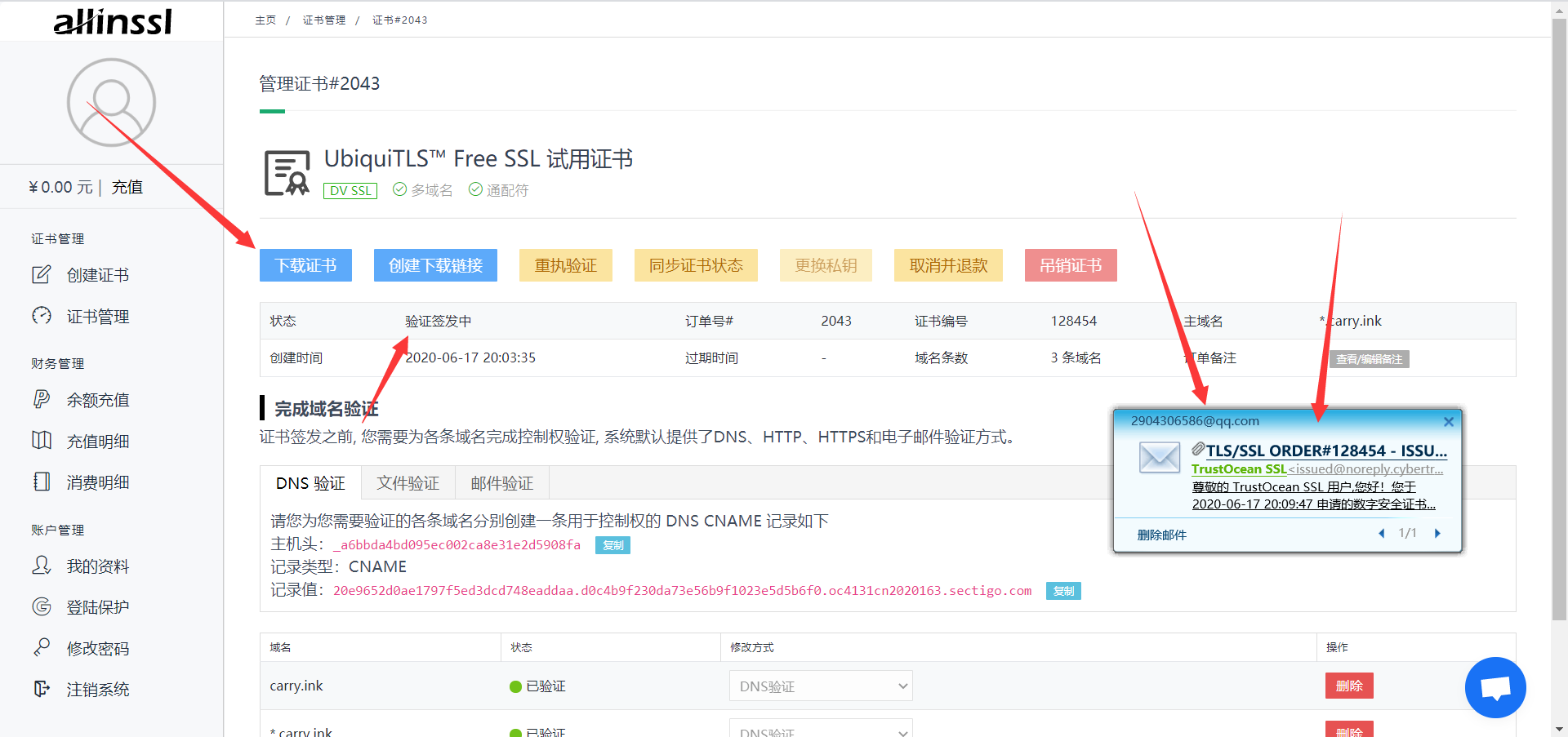This screenshot has height=737, width=1568.
Task: Click the 余额充值 PayPal icon
Action: pyautogui.click(x=41, y=399)
